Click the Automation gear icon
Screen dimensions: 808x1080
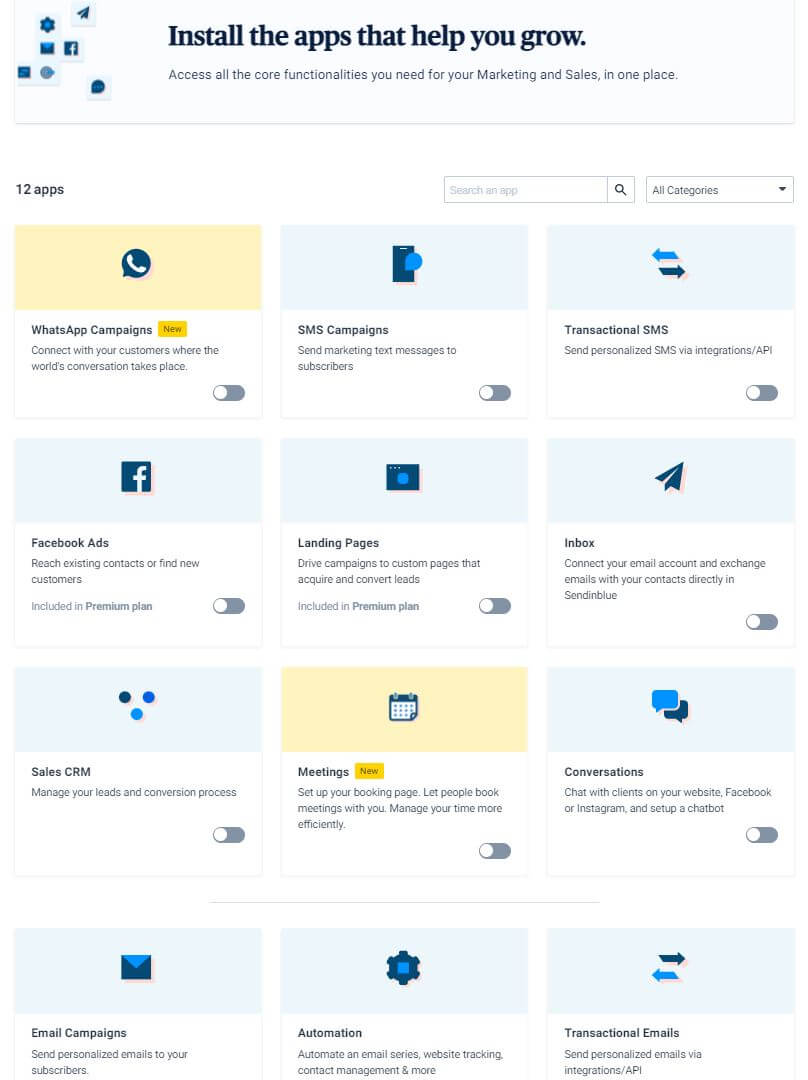tap(404, 968)
